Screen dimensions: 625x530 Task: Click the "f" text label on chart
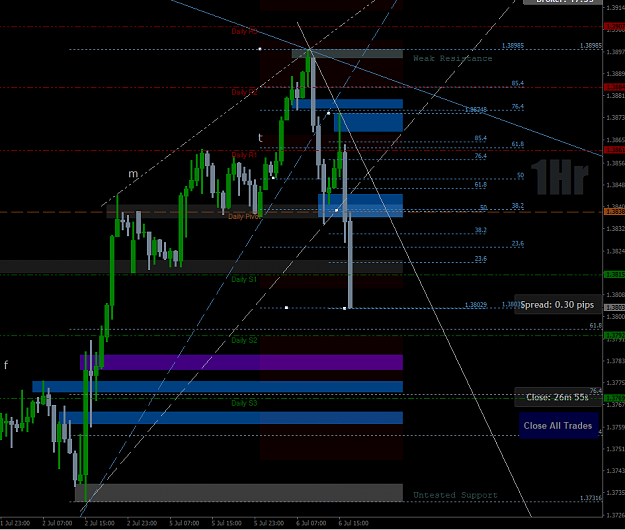[6, 365]
